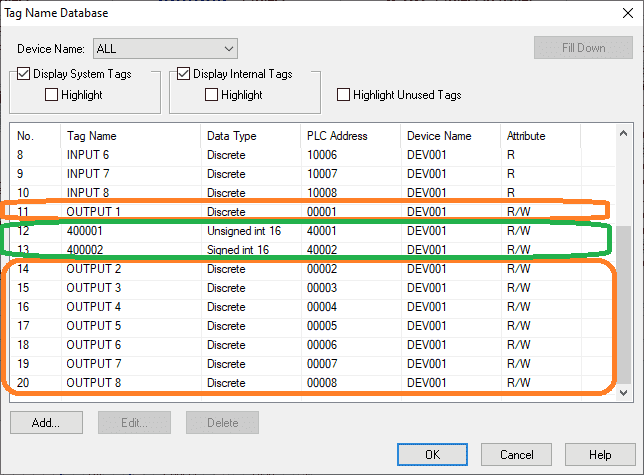Click the Add... button

[46, 422]
